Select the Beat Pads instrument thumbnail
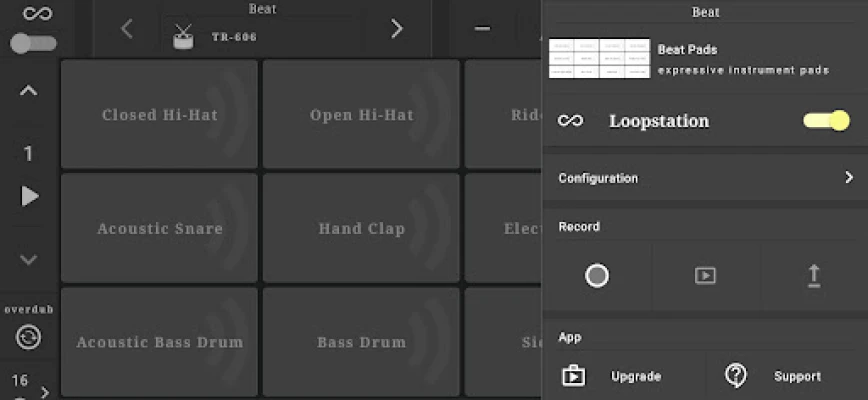The image size is (868, 400). click(599, 58)
